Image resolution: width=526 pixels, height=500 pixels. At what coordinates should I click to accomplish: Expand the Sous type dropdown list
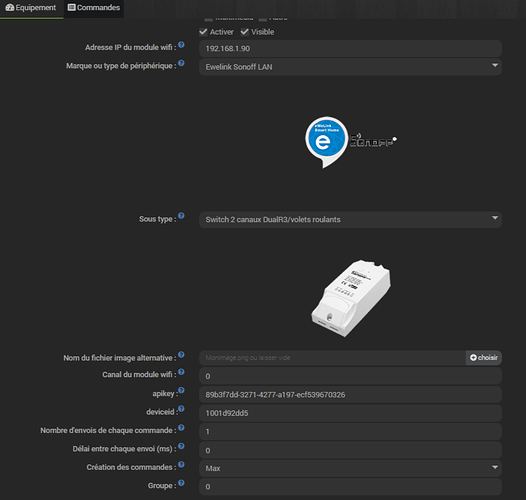click(350, 220)
